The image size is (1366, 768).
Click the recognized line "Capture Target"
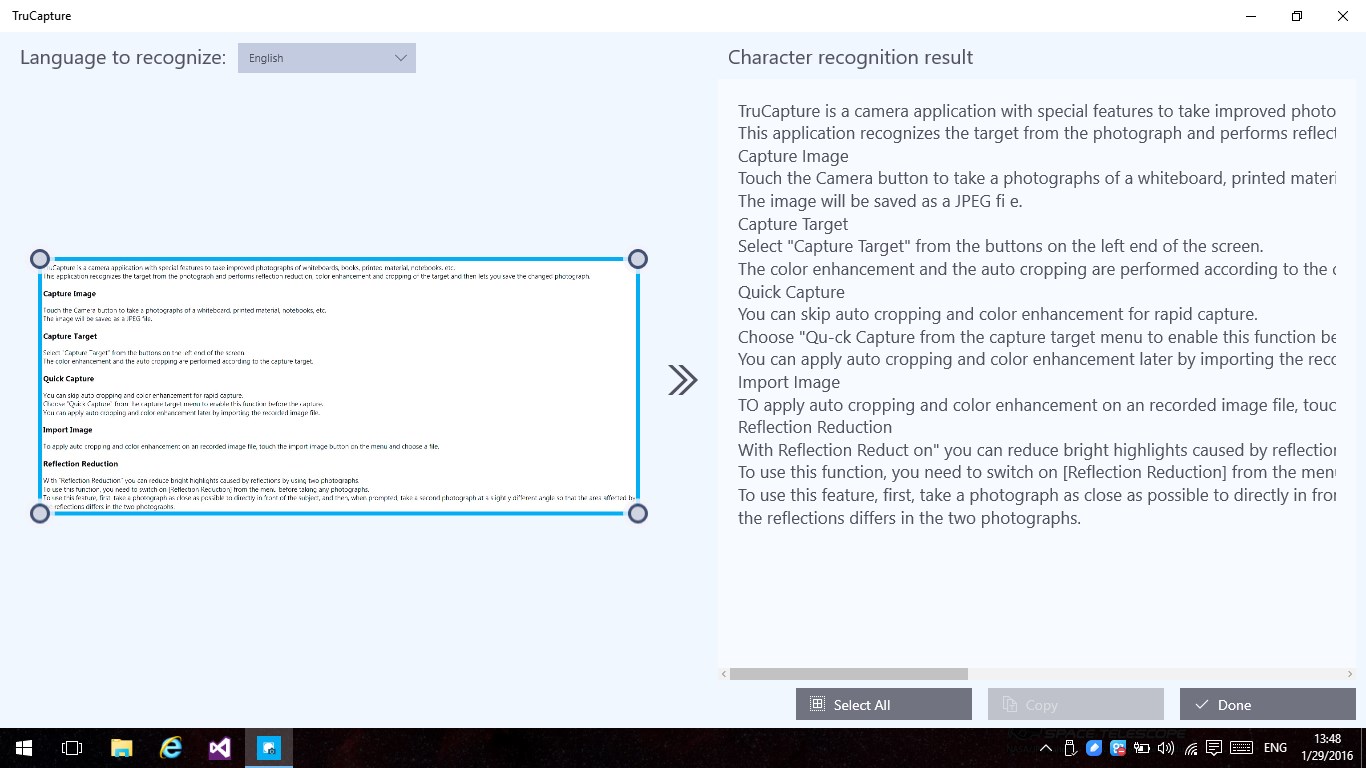pos(793,224)
